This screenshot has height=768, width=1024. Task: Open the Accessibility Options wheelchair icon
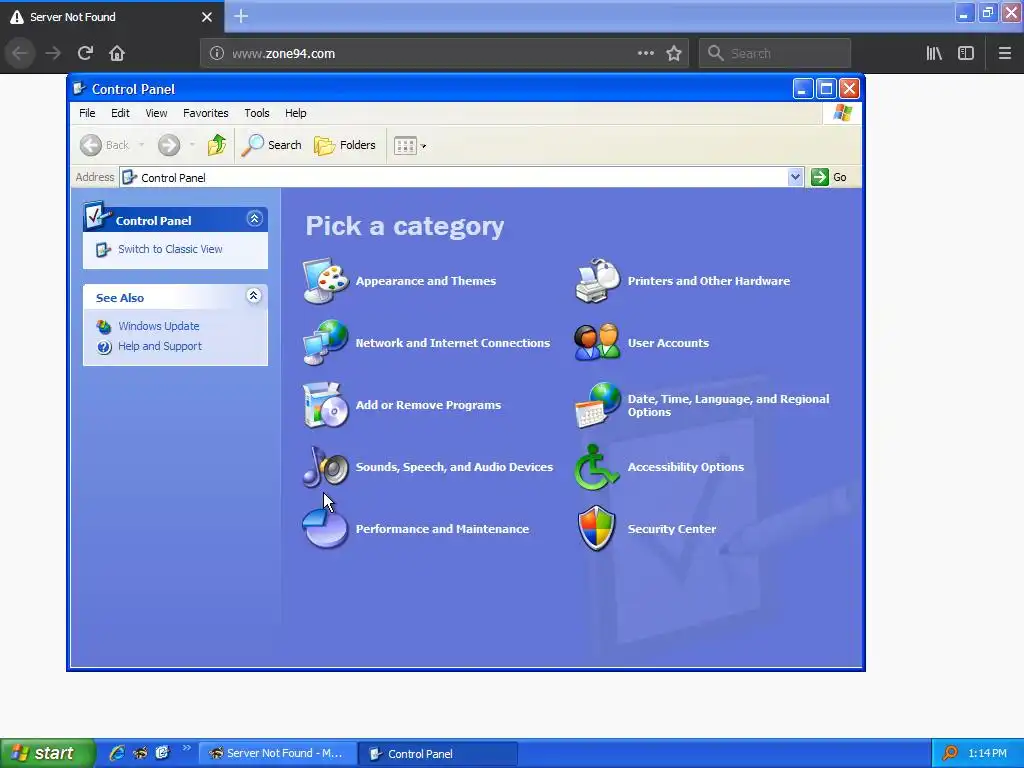pos(597,466)
